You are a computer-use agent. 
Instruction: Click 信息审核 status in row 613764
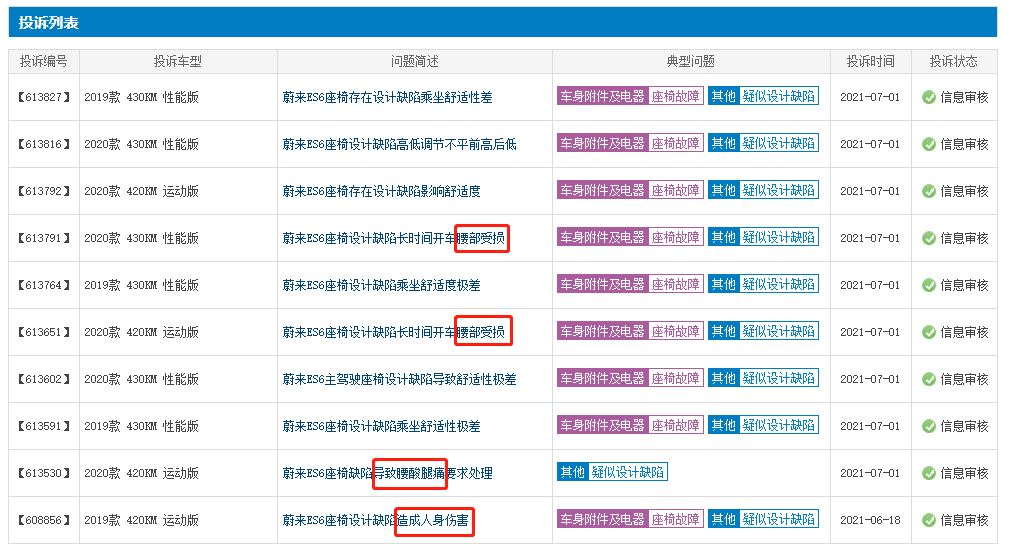point(964,285)
